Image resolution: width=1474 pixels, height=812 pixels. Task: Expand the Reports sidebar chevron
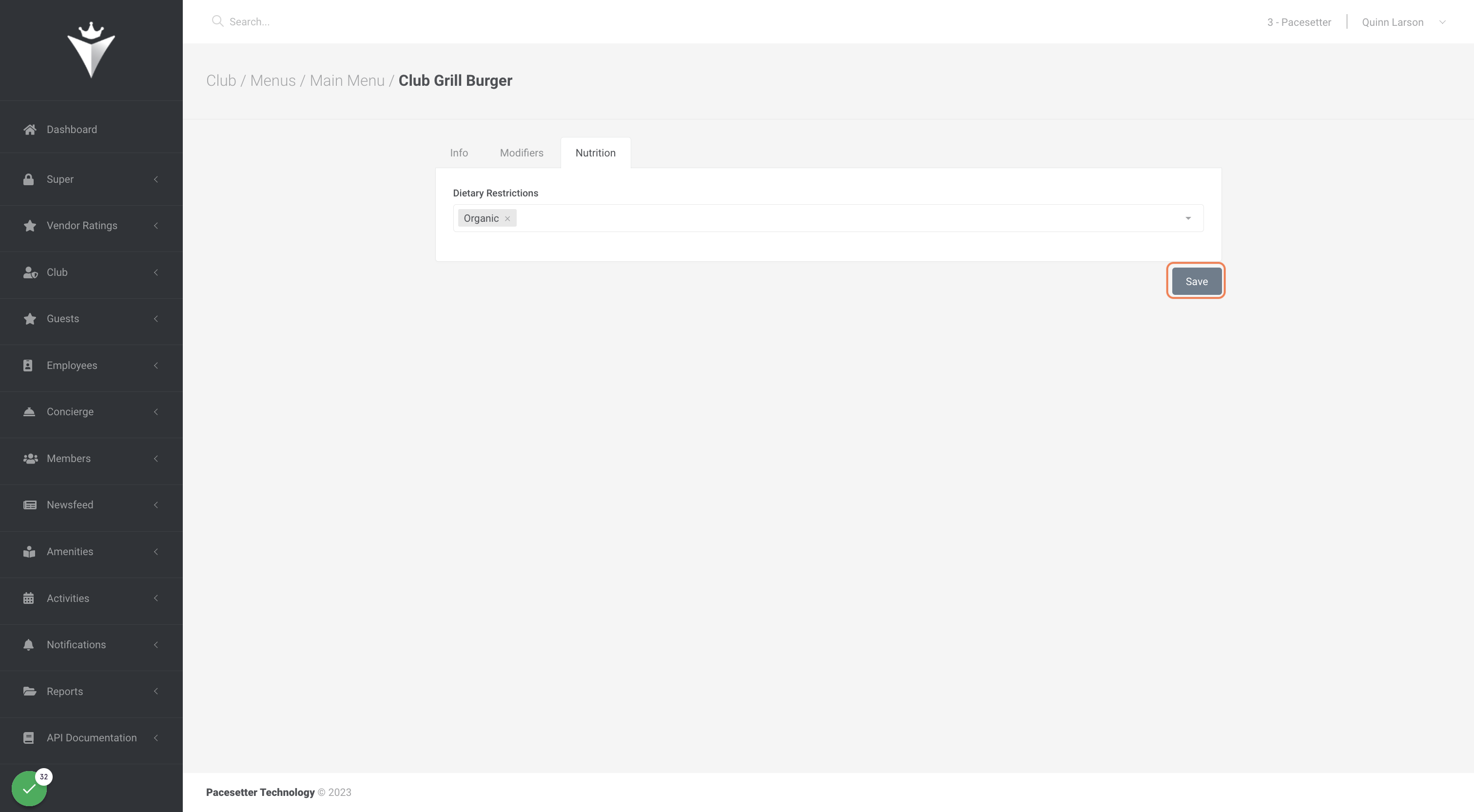click(x=155, y=691)
